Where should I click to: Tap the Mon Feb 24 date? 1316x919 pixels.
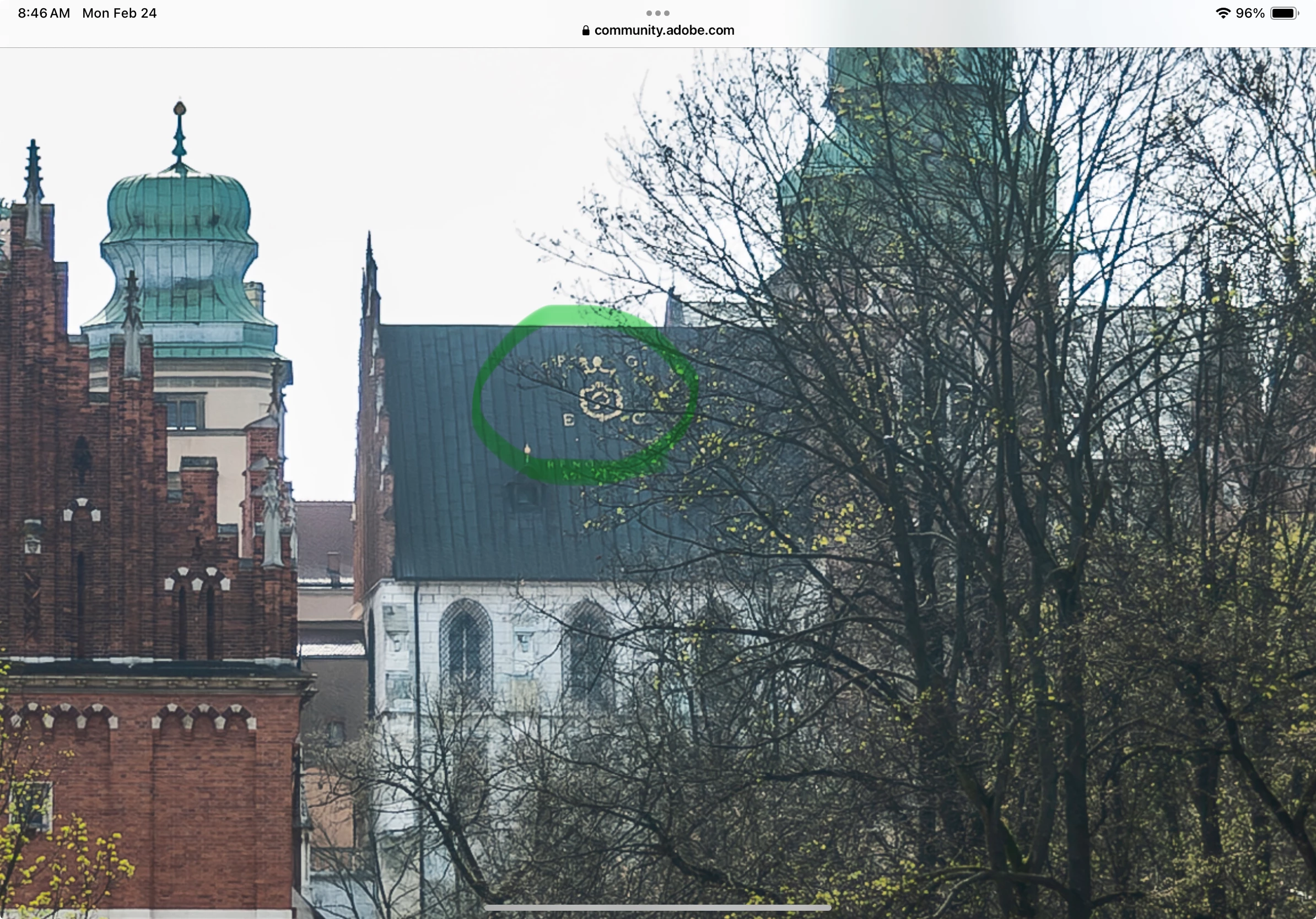click(119, 13)
